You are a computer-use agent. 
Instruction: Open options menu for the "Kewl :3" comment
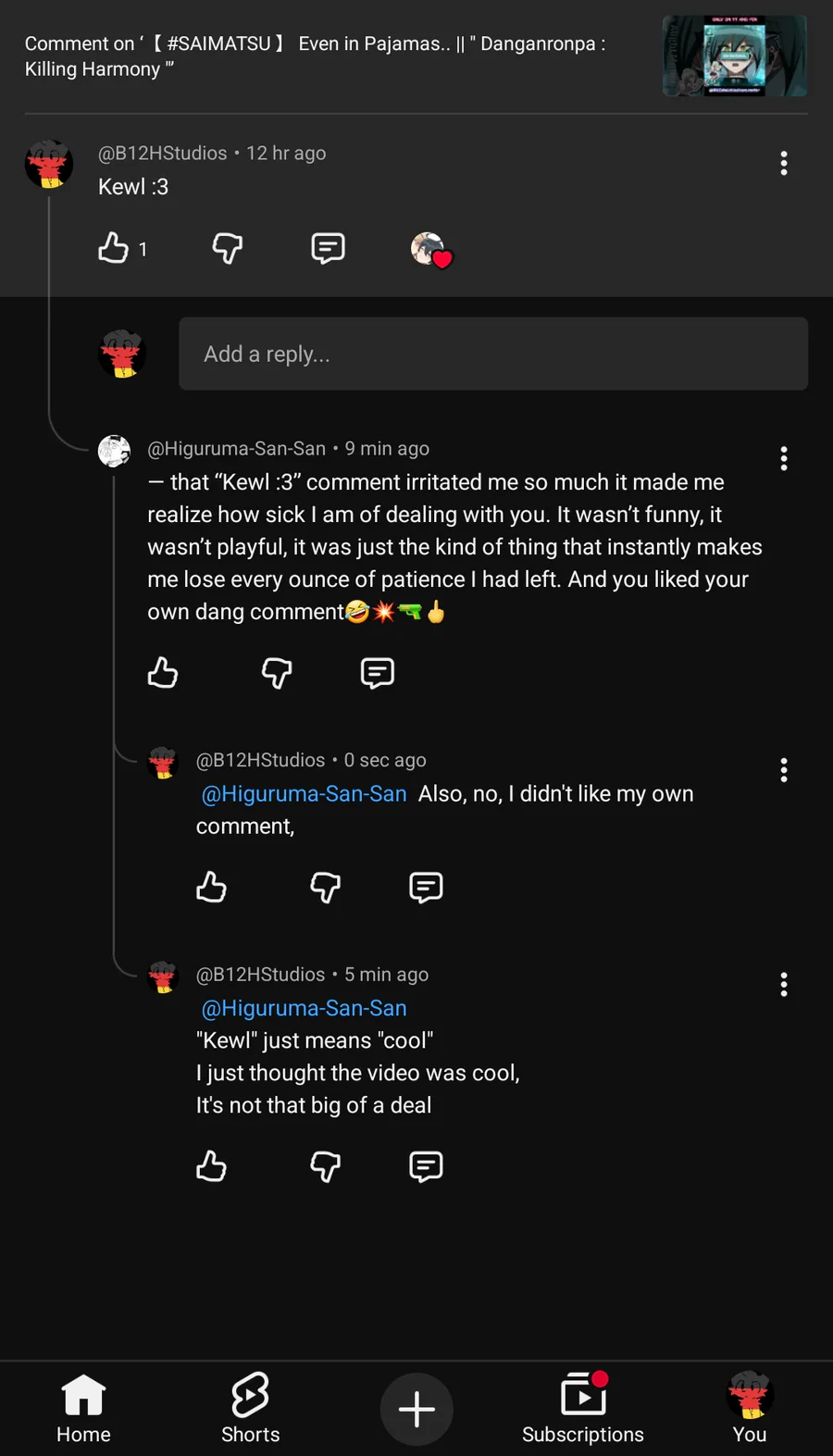click(x=783, y=164)
